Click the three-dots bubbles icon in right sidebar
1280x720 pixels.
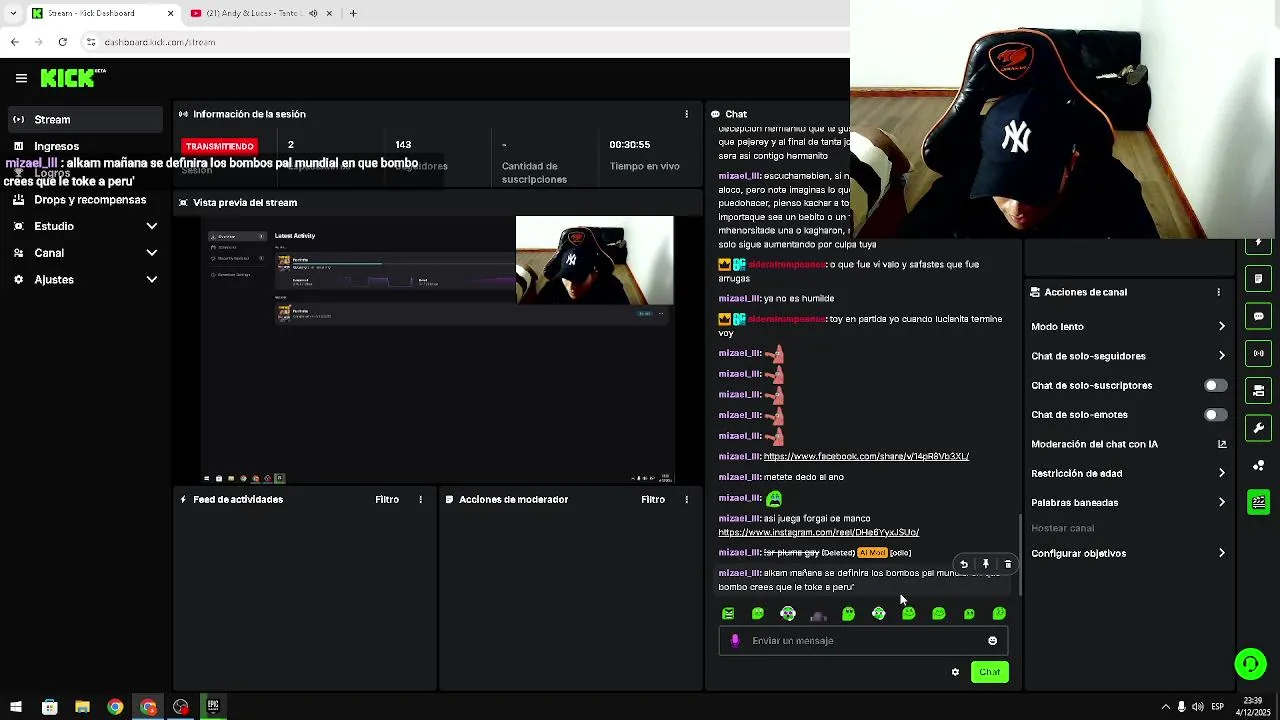[1259, 465]
